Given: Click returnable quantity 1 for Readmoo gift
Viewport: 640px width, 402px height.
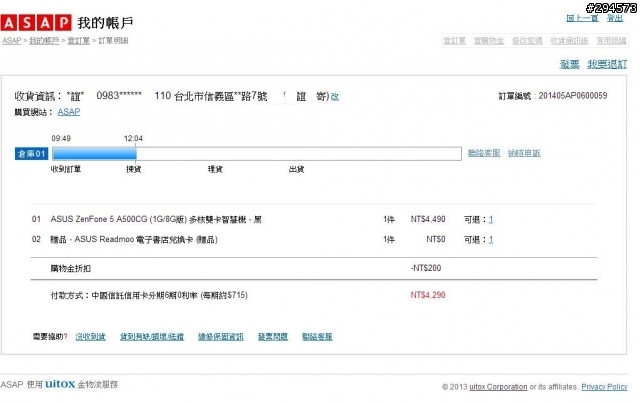Looking at the screenshot, I should [x=491, y=240].
